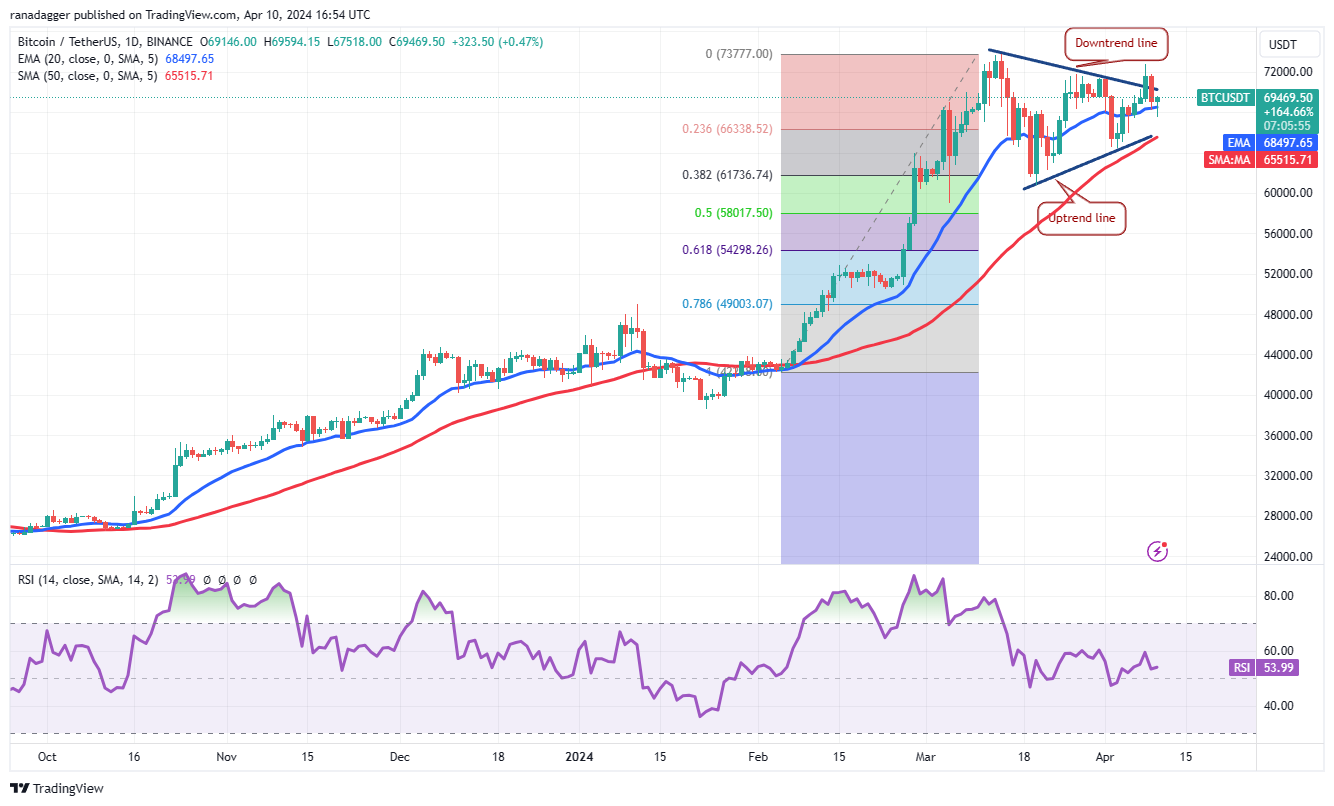Click the 0.5 (58017.50) Fibonacci level
Image resolution: width=1334 pixels, height=806 pixels.
tap(732, 213)
